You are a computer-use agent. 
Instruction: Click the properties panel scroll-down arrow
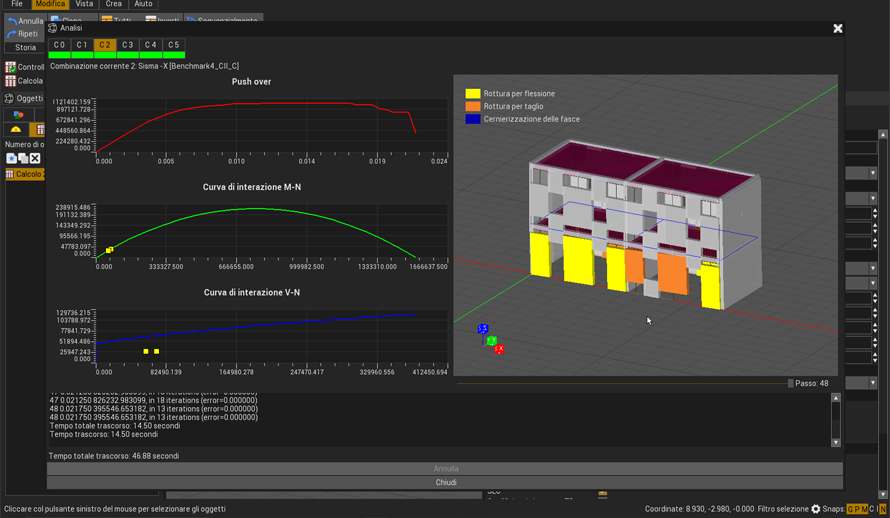pyautogui.click(x=883, y=495)
